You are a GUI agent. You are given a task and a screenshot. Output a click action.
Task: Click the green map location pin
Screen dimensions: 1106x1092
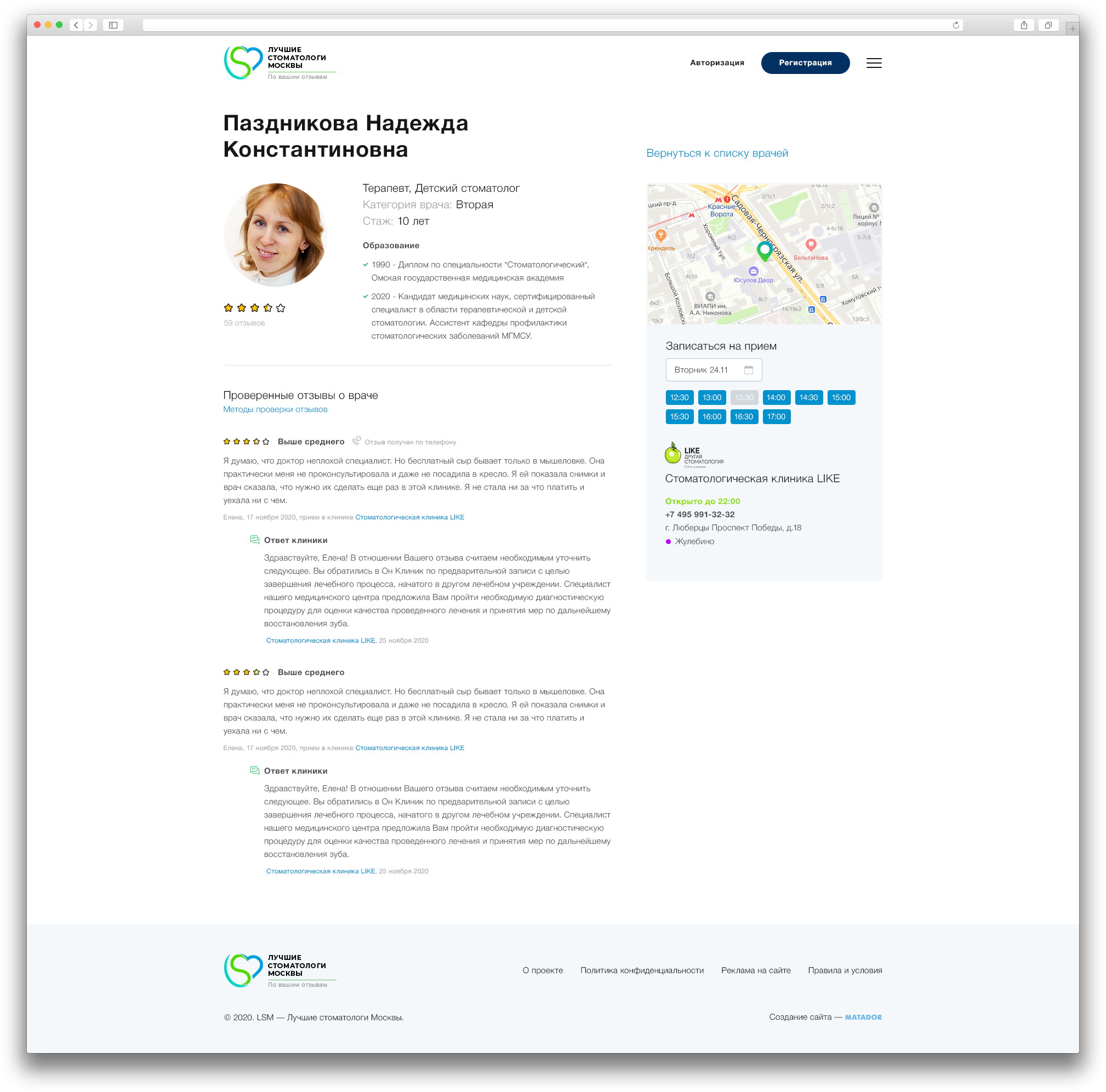(764, 251)
